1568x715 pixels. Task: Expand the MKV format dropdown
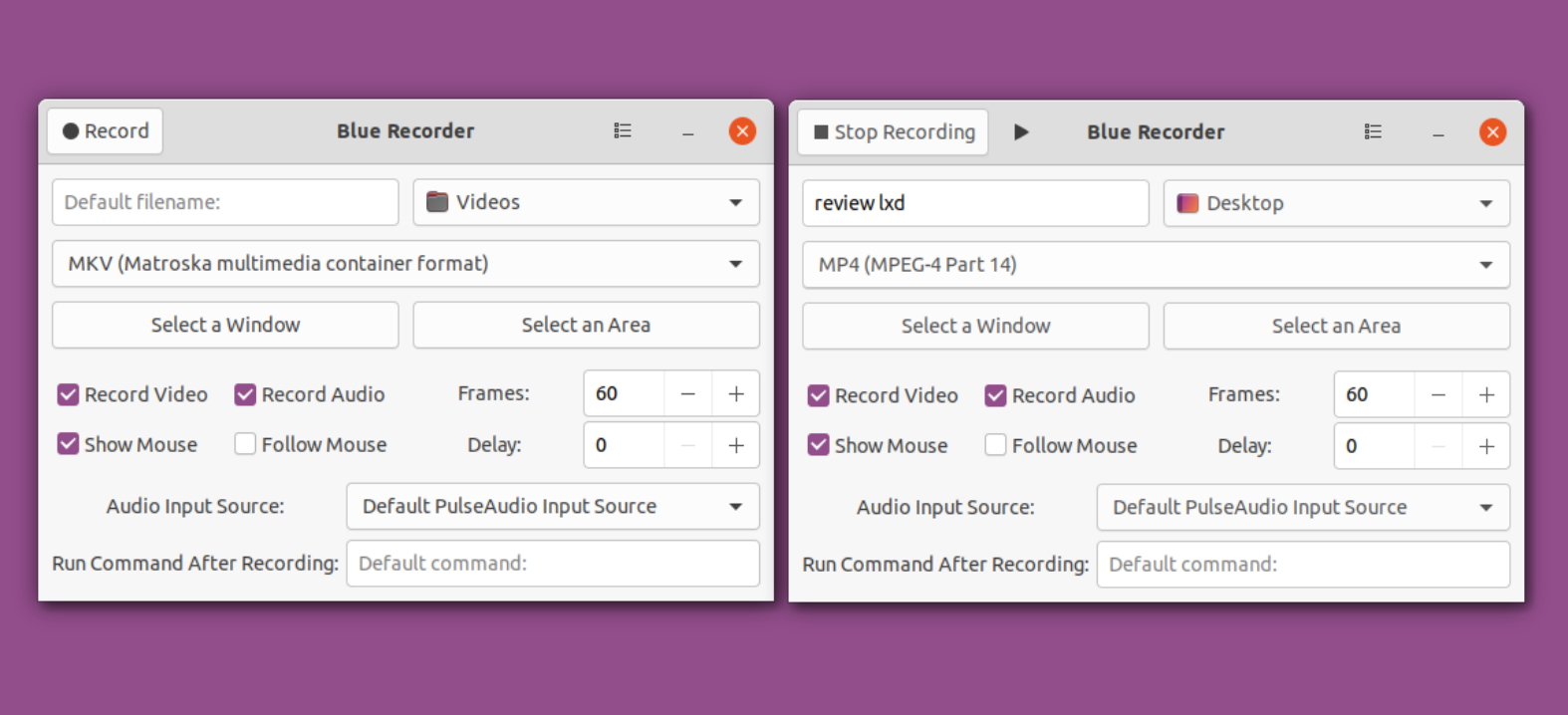tap(405, 264)
